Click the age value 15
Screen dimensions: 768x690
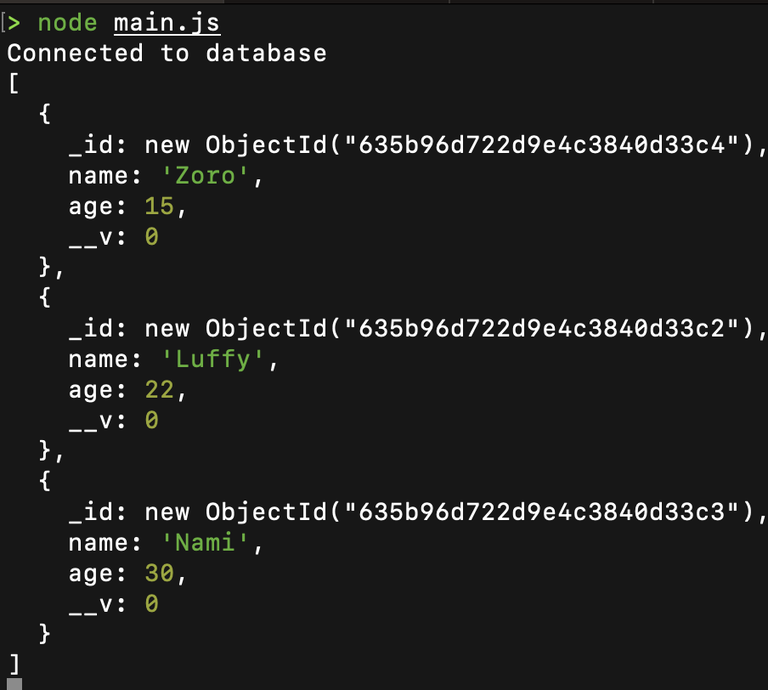[159, 206]
